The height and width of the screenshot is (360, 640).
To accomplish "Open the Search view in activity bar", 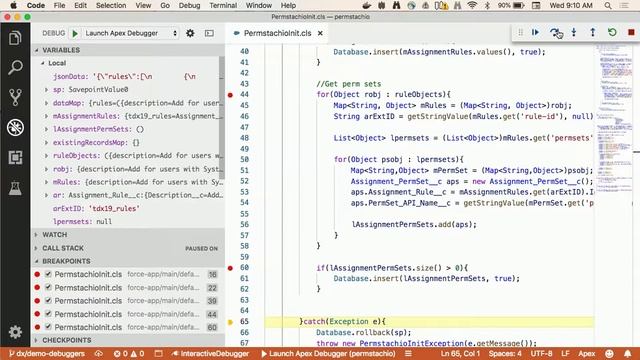I will 15,67.
